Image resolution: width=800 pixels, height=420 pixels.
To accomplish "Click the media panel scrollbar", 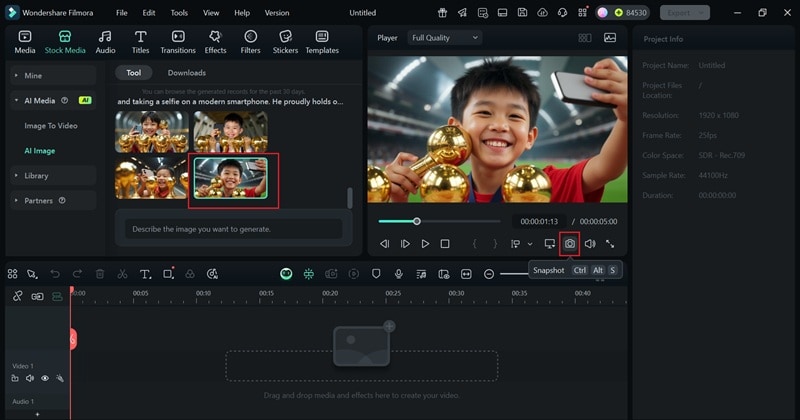I will (x=349, y=198).
